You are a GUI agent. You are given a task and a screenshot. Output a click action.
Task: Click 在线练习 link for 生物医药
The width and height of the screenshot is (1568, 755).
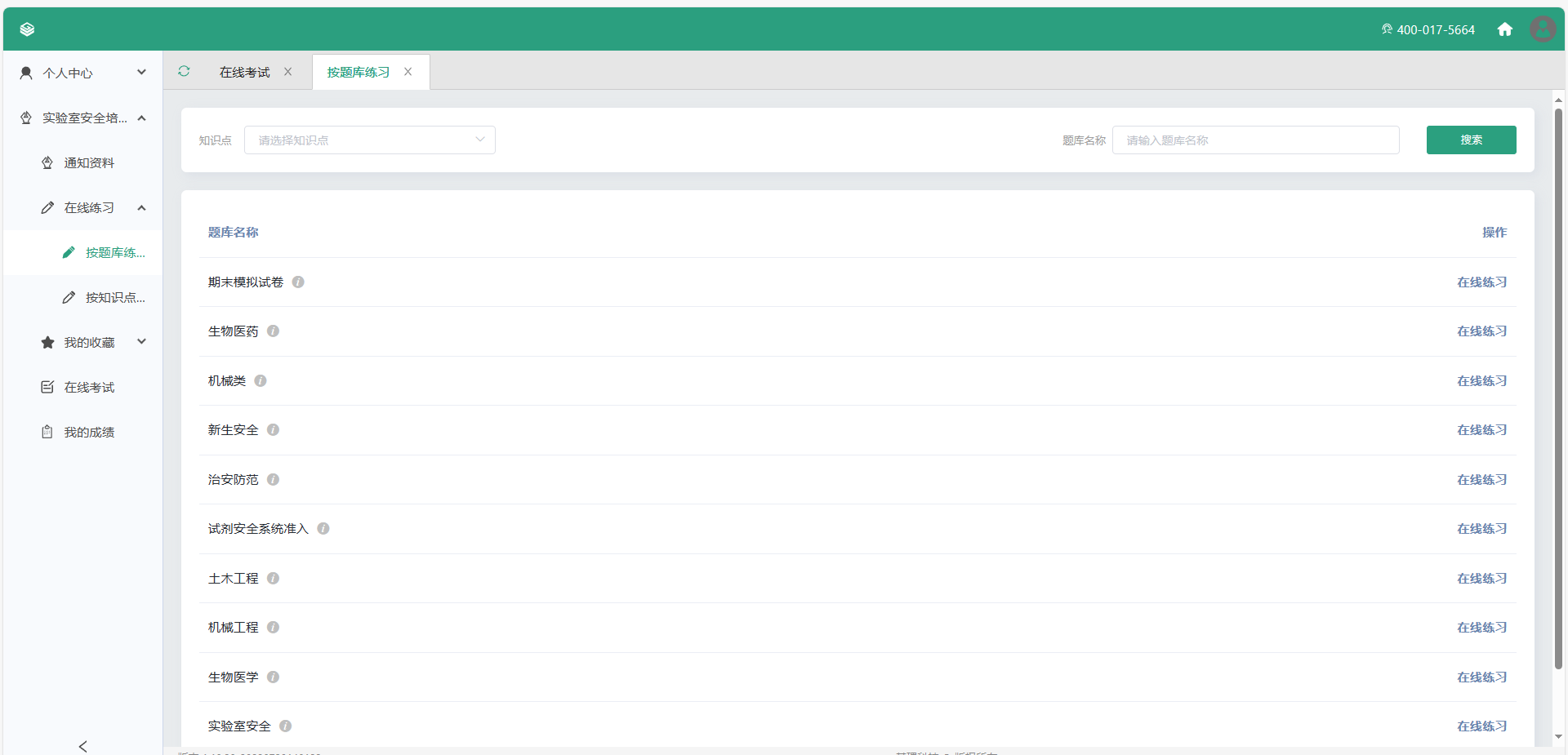point(1481,331)
